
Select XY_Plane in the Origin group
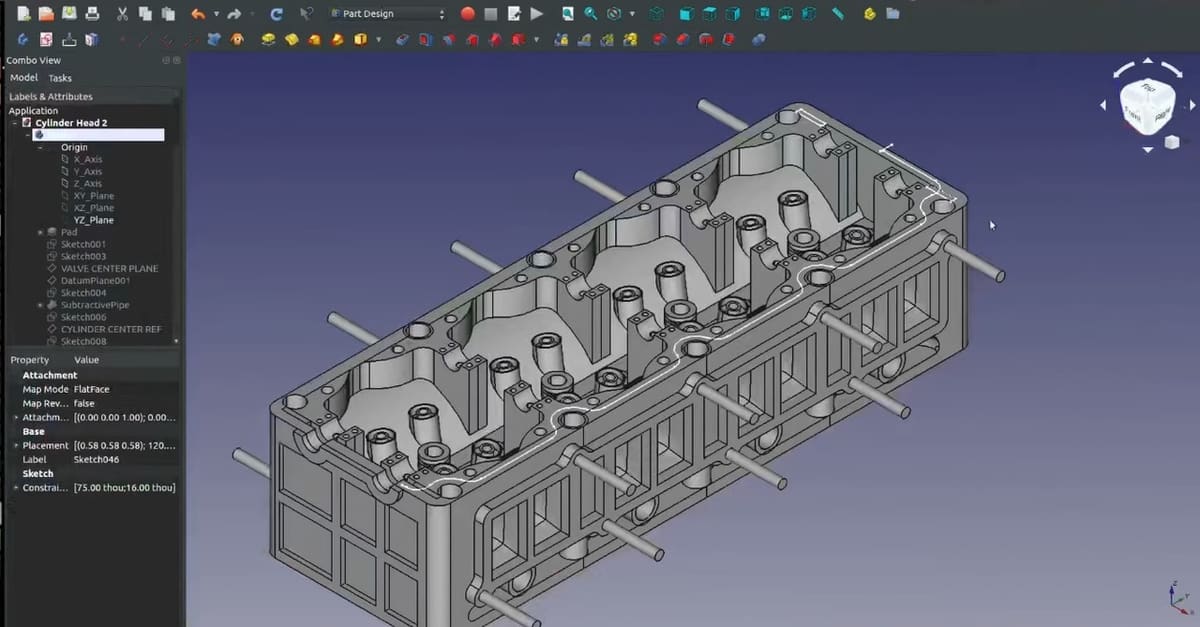point(93,196)
